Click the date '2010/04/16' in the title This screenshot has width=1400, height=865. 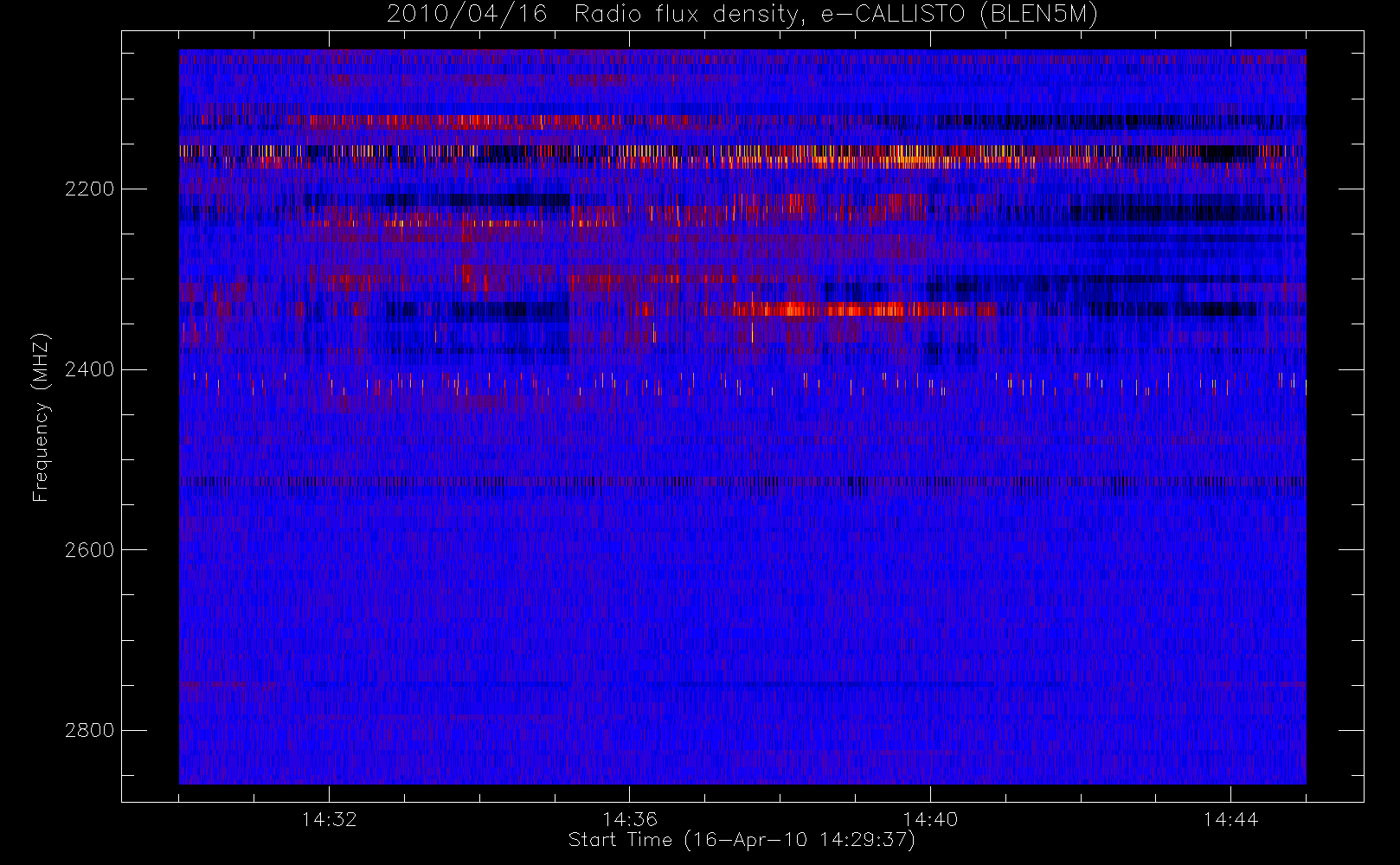point(466,15)
